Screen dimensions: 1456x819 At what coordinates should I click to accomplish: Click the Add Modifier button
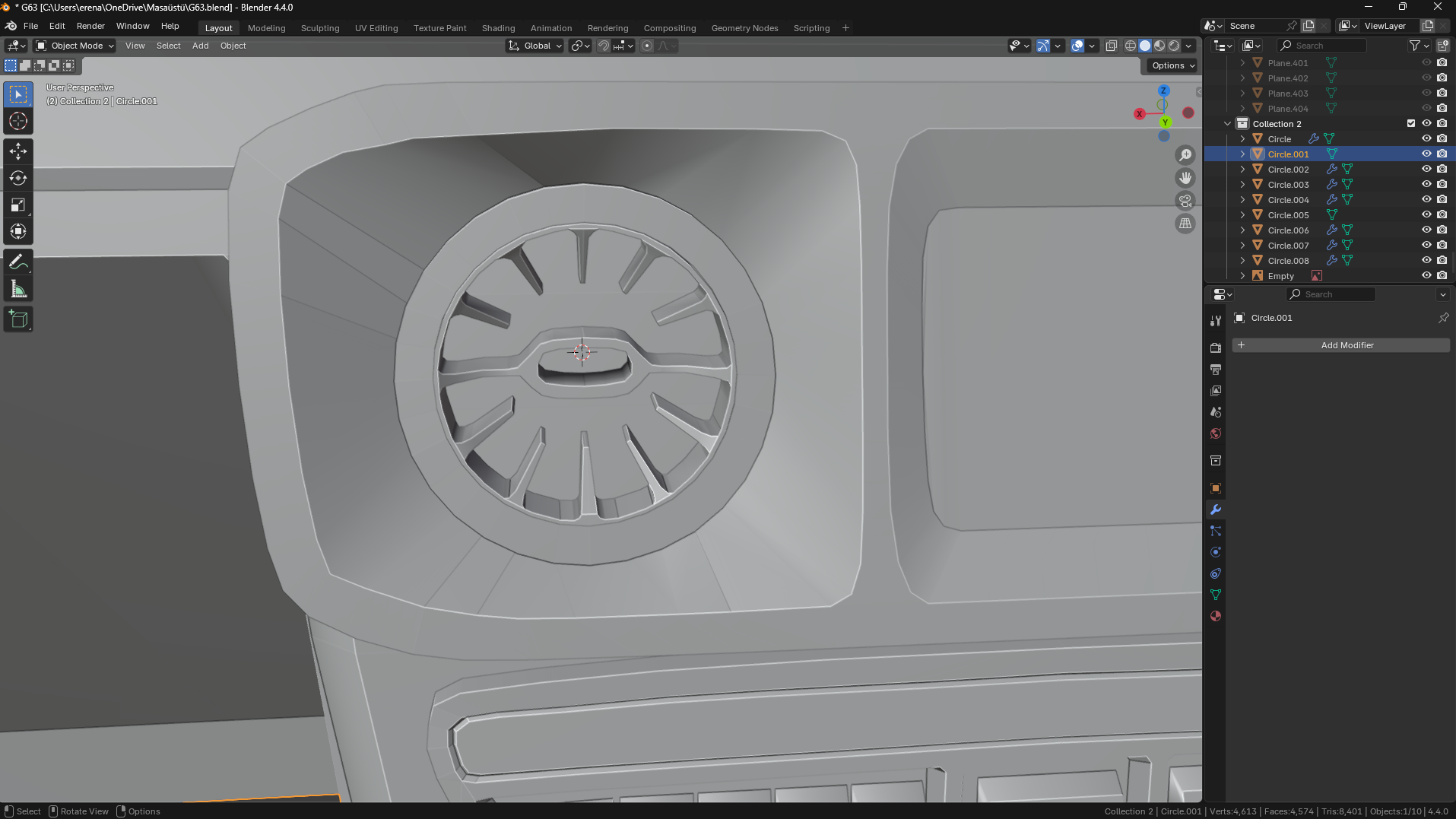[x=1341, y=345]
